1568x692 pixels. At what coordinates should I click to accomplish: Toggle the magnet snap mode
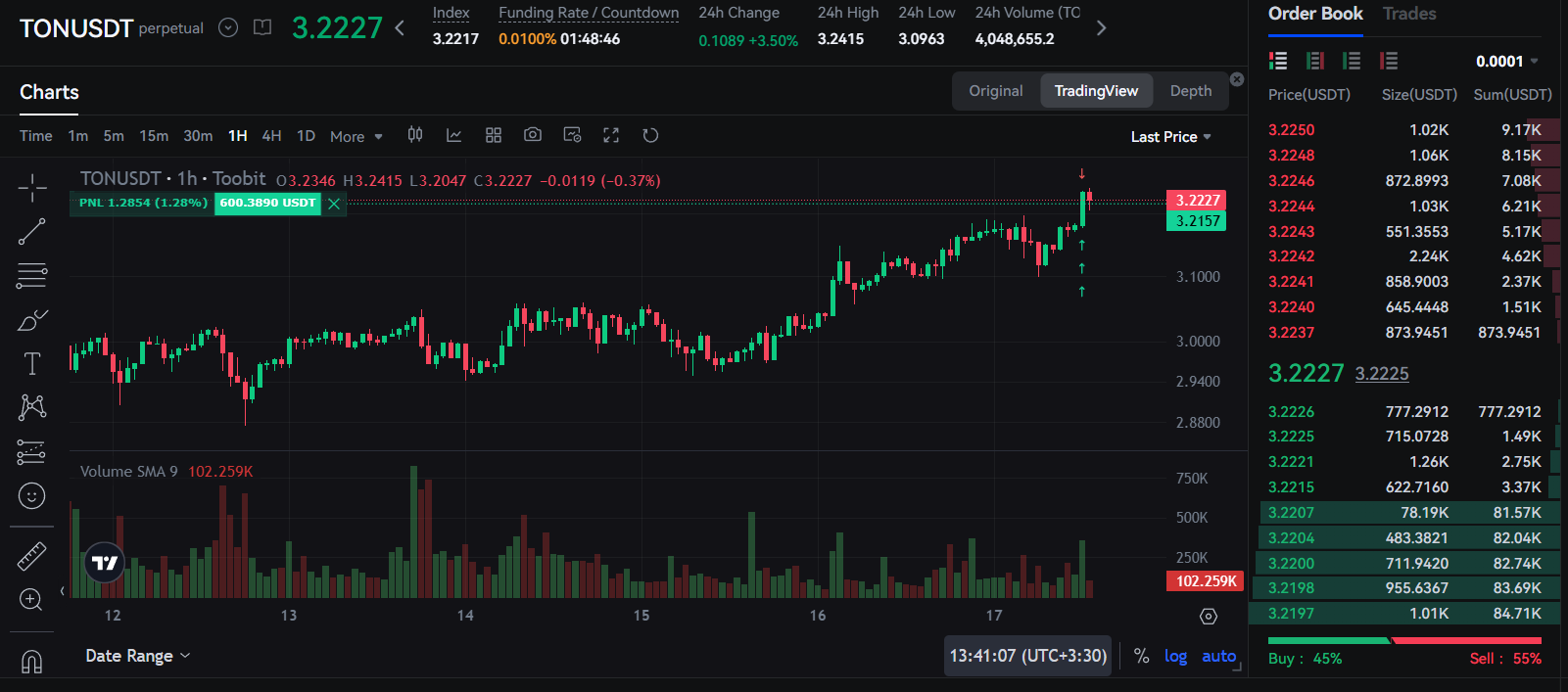click(31, 662)
